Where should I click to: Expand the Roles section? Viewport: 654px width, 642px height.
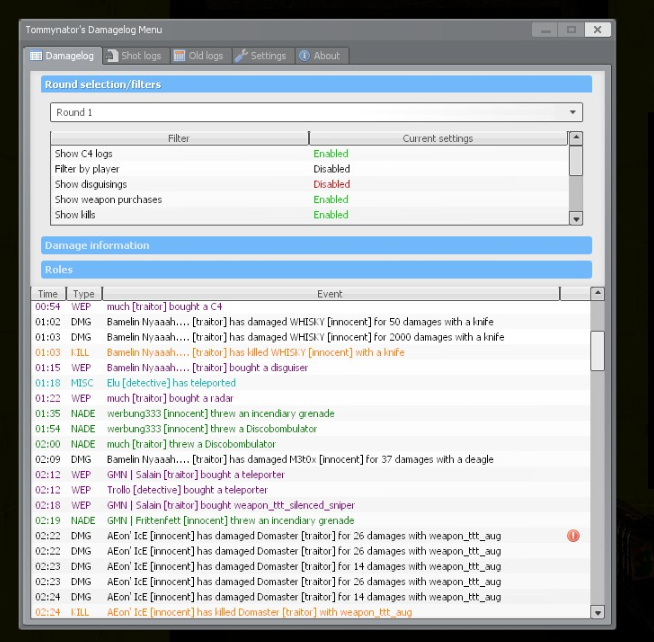[316, 269]
